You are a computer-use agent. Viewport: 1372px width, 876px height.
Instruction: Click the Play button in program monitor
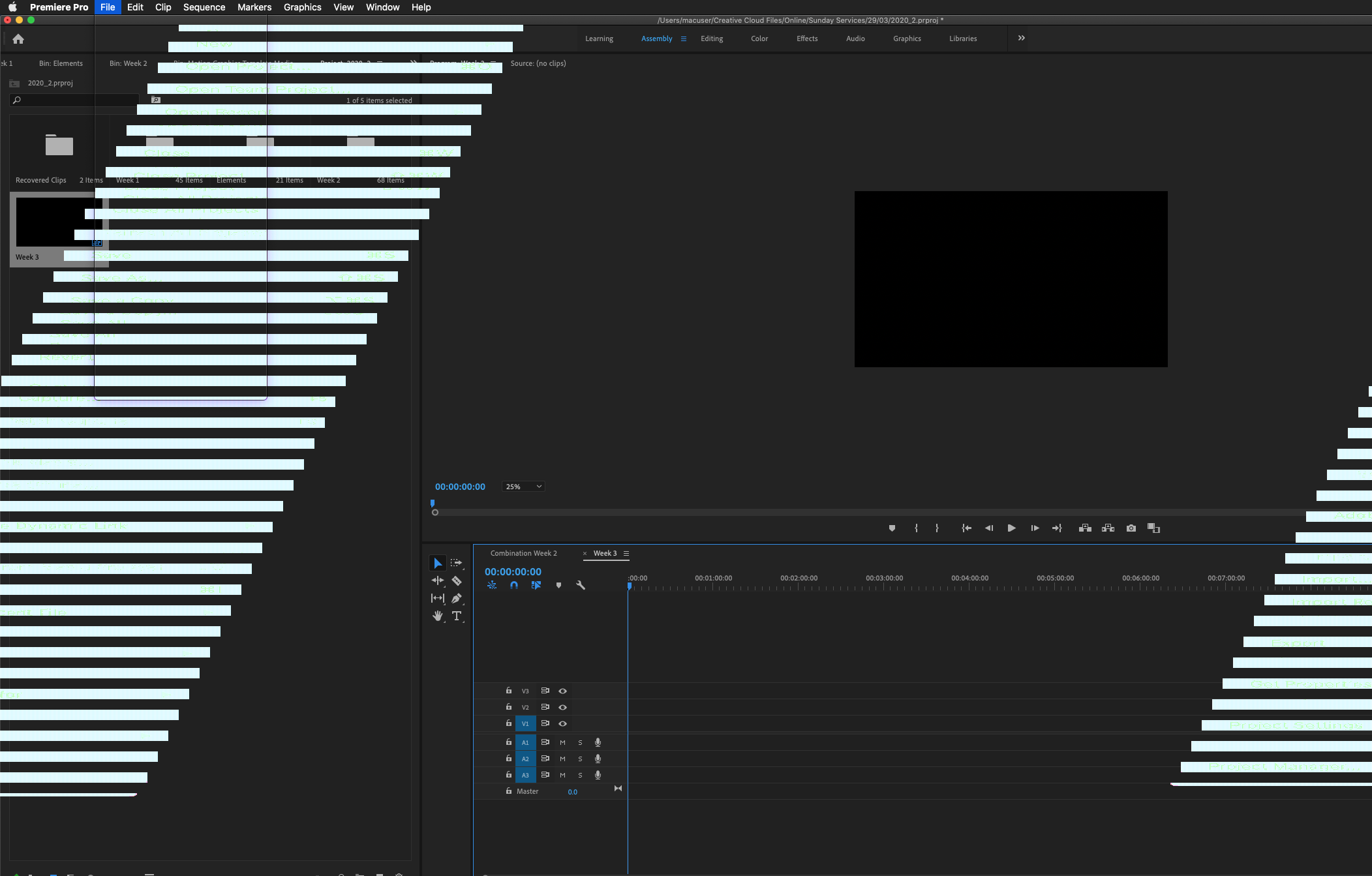click(x=1011, y=527)
